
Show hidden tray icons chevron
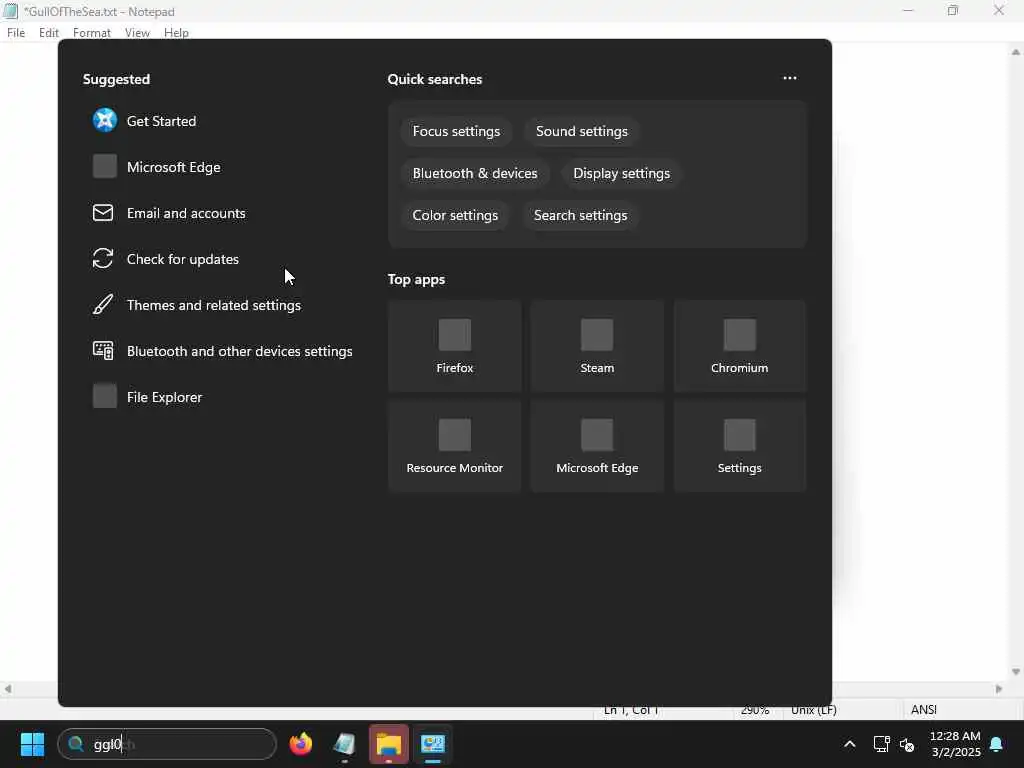tap(850, 744)
